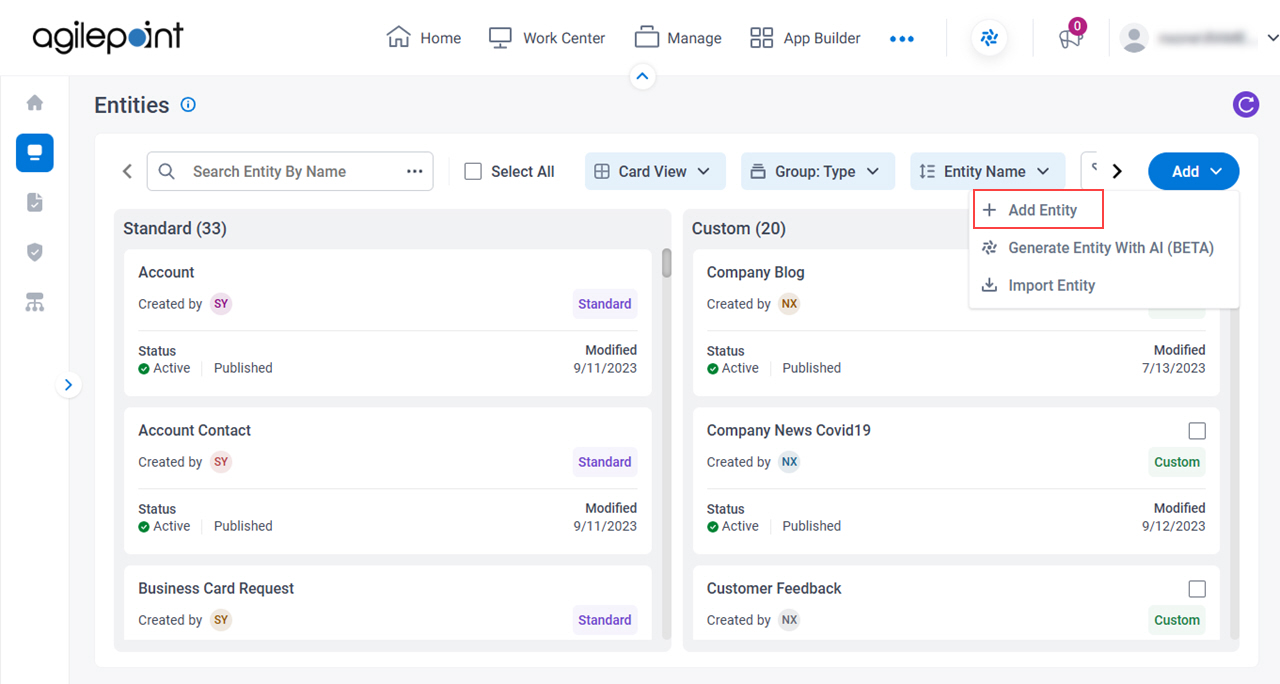This screenshot has height=684, width=1280.
Task: Open the Account Contact entity card
Action: pyautogui.click(x=387, y=480)
